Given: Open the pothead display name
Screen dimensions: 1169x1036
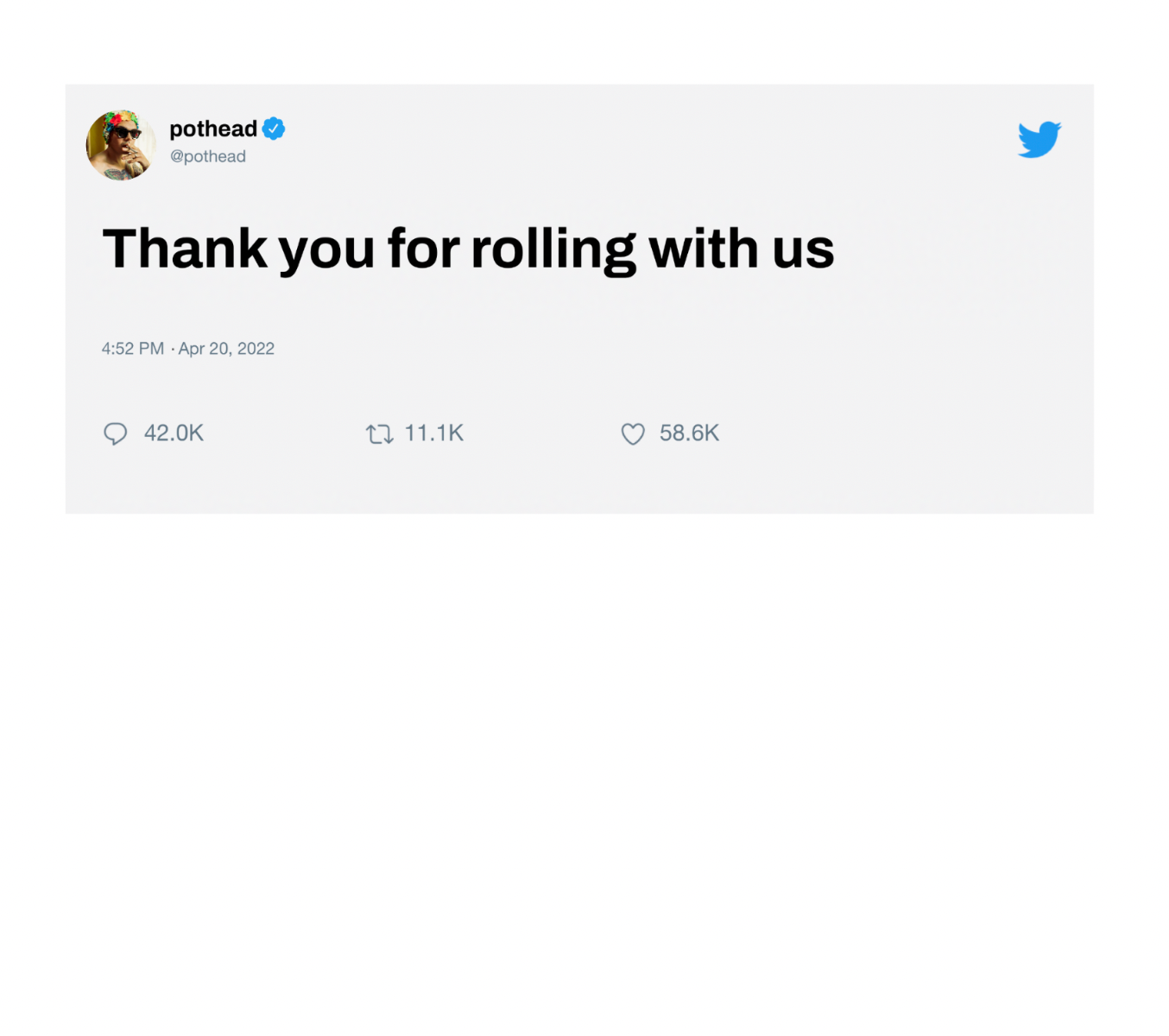Looking at the screenshot, I should pyautogui.click(x=213, y=129).
